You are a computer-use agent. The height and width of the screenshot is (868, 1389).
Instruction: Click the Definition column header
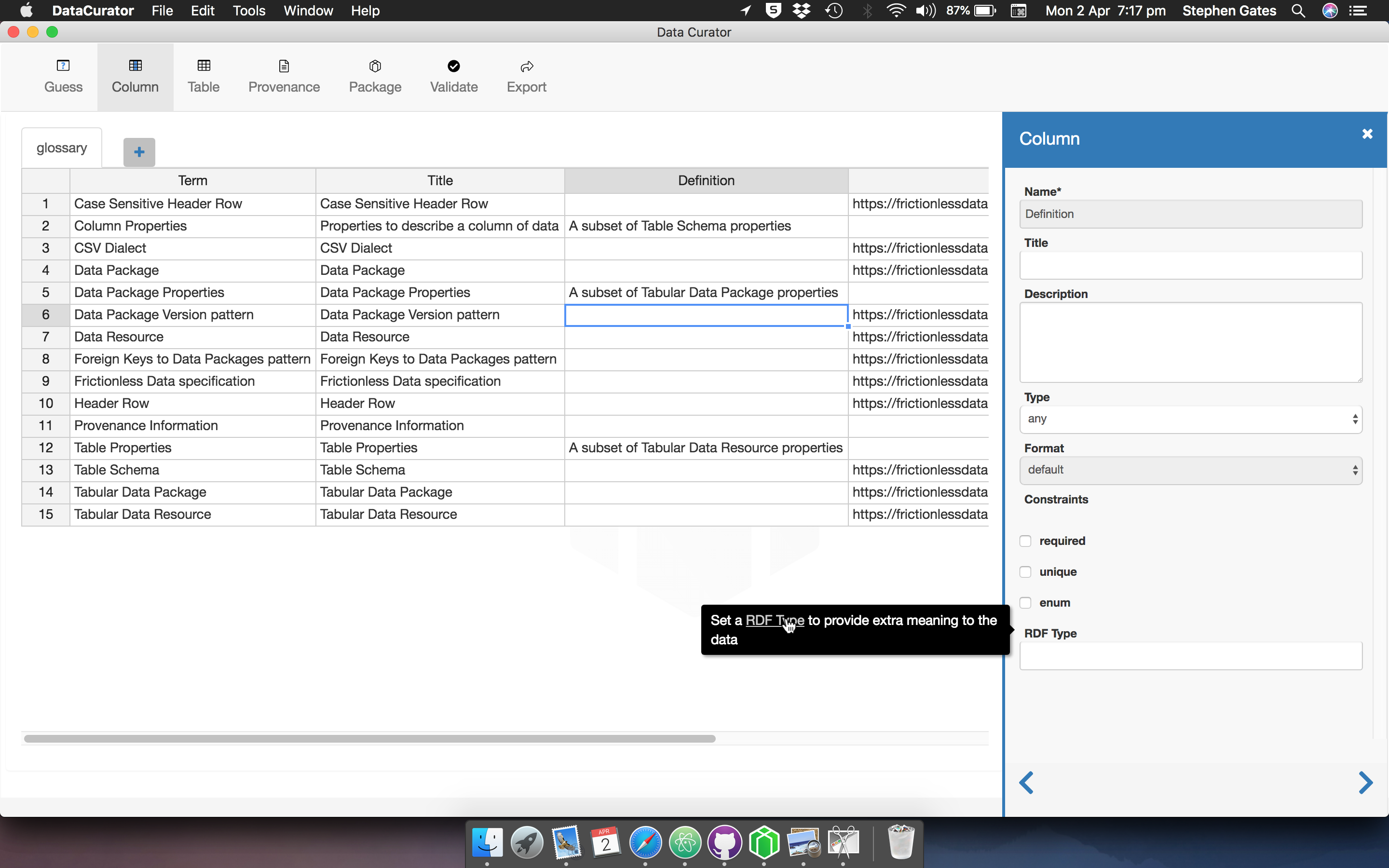[x=706, y=181]
